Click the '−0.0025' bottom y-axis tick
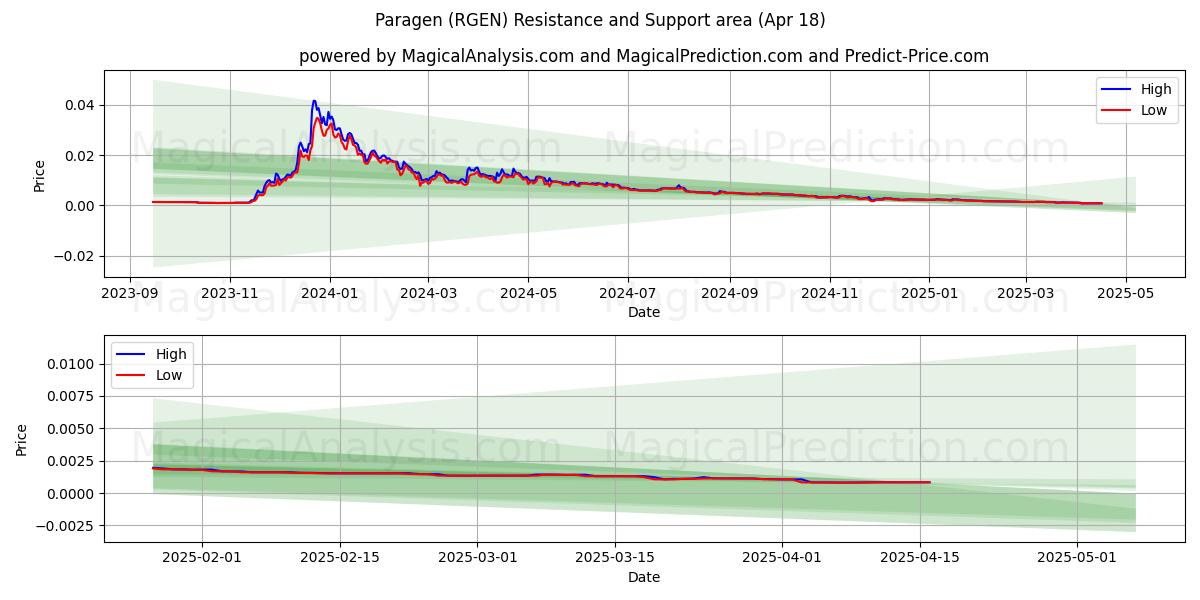This screenshot has width=1200, height=600. (66, 526)
